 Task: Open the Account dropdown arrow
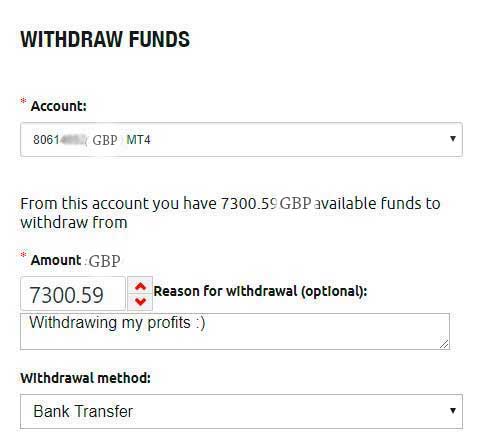pyautogui.click(x=453, y=139)
